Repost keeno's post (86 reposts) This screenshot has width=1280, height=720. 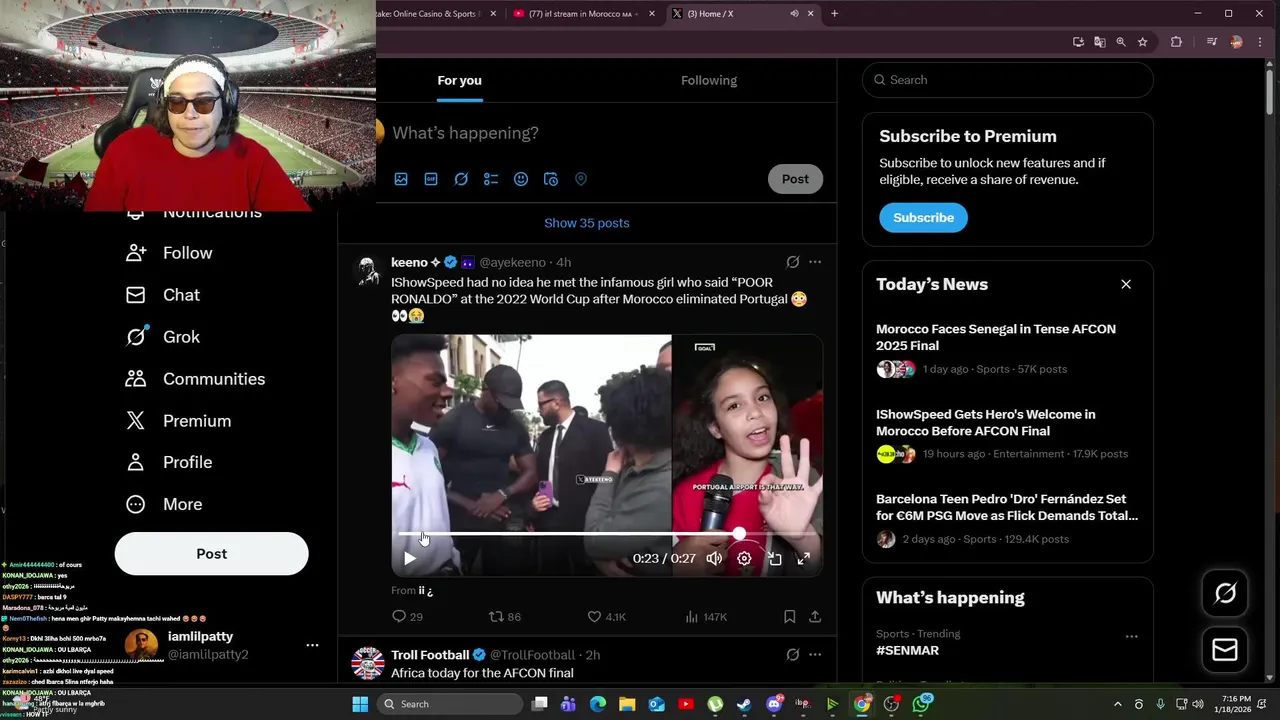click(x=504, y=617)
